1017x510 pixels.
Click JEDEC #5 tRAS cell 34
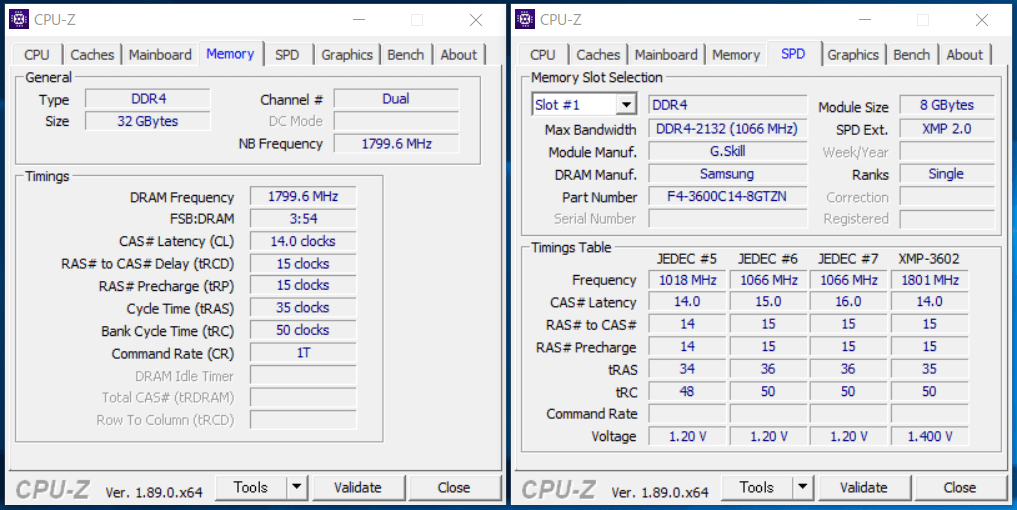(x=687, y=369)
